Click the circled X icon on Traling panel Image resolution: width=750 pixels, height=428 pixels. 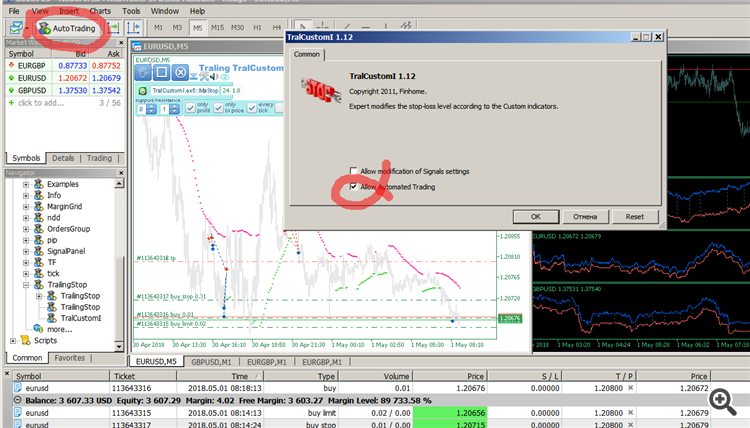(180, 72)
